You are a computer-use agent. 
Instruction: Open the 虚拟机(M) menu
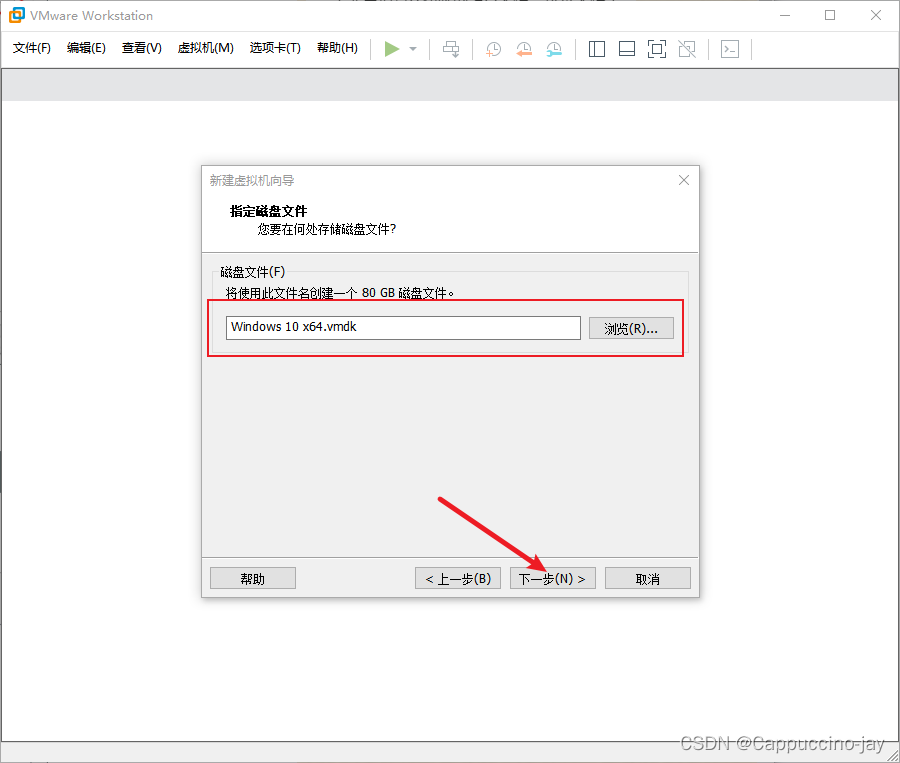tap(205, 48)
